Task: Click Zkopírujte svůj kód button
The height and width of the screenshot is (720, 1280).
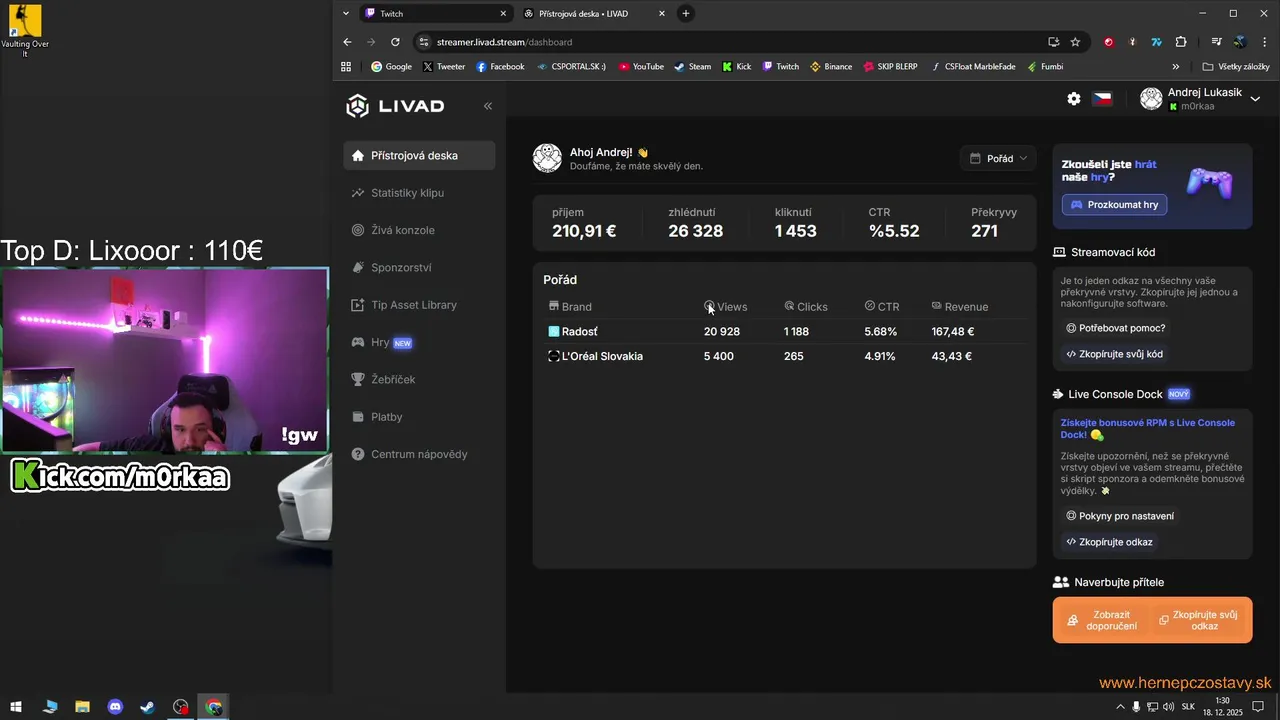Action: pos(1114,354)
